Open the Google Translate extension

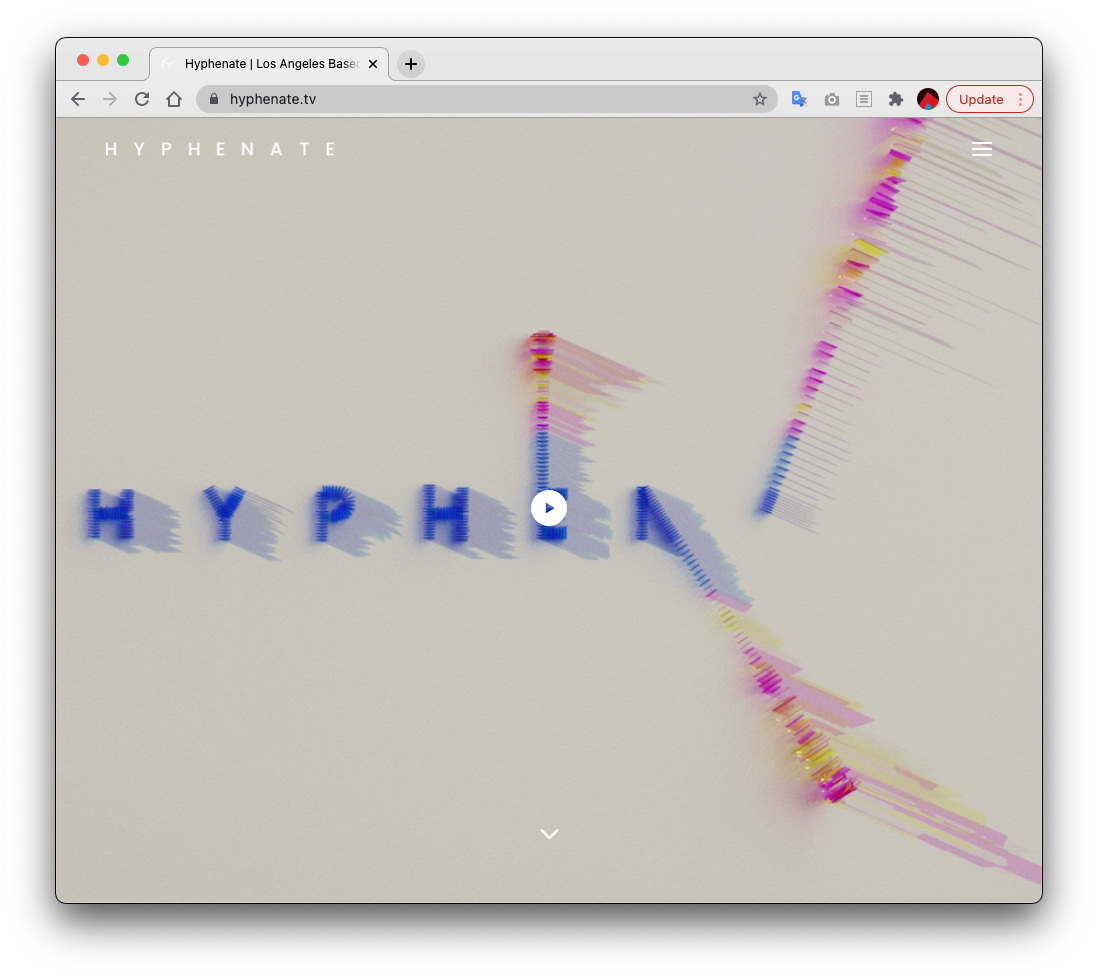(799, 99)
